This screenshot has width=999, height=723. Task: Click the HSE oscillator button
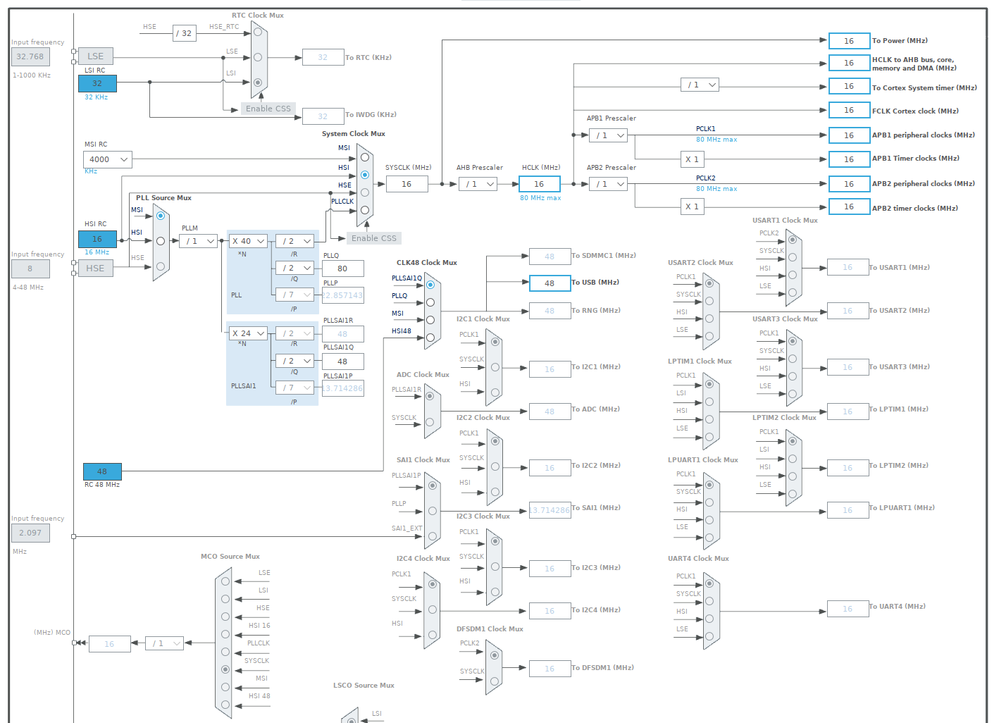(x=96, y=268)
